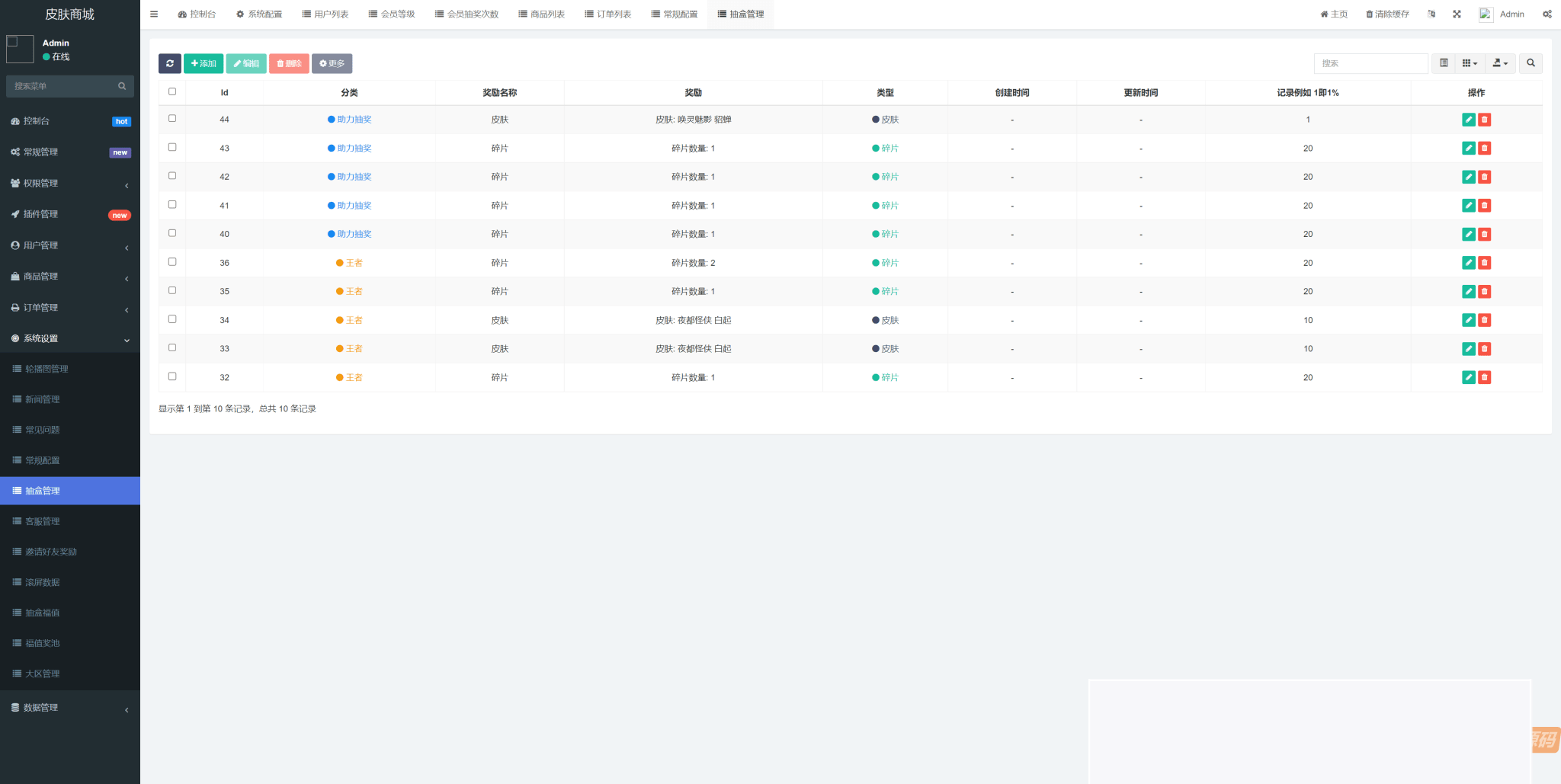The width and height of the screenshot is (1561, 784).
Task: Toggle card view icon in table toolbar
Action: point(1444,63)
